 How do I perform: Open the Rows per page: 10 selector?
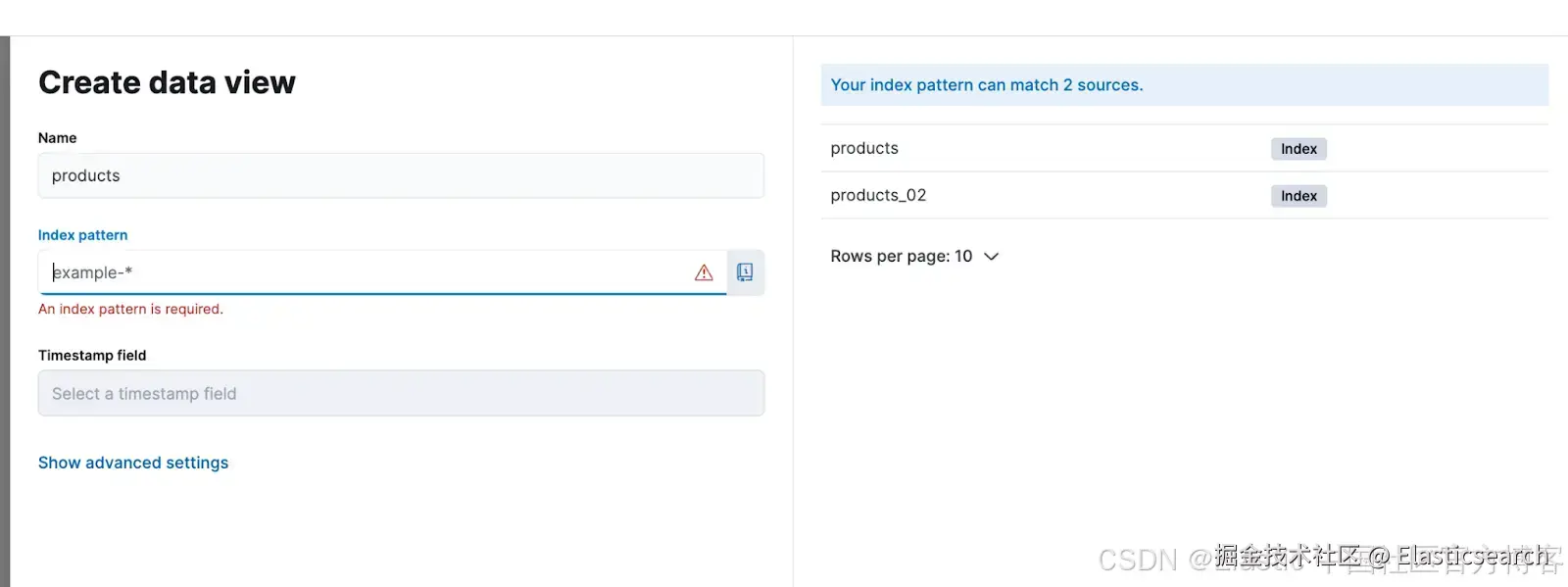coord(902,257)
